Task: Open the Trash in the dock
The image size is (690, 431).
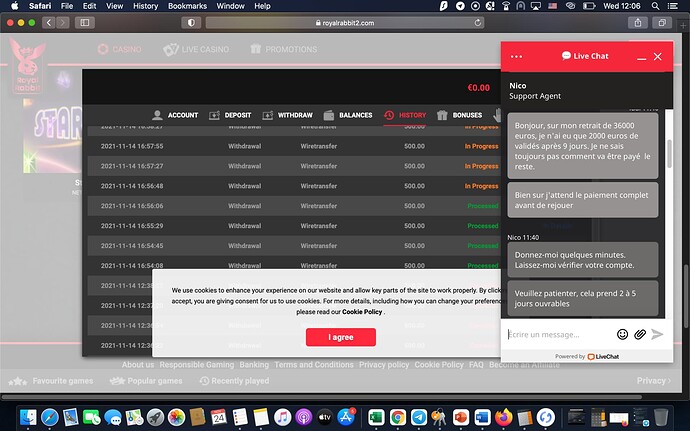Action: point(661,417)
